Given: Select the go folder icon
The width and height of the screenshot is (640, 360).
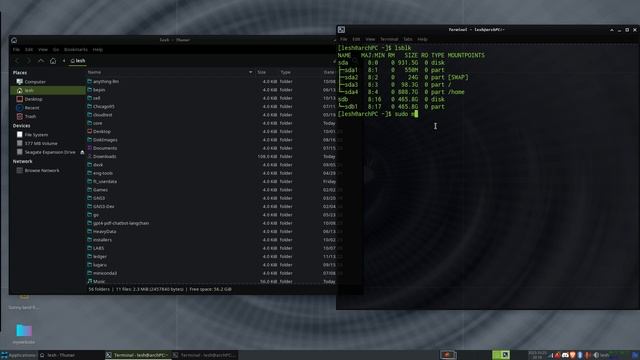Looking at the screenshot, I should coord(90,215).
